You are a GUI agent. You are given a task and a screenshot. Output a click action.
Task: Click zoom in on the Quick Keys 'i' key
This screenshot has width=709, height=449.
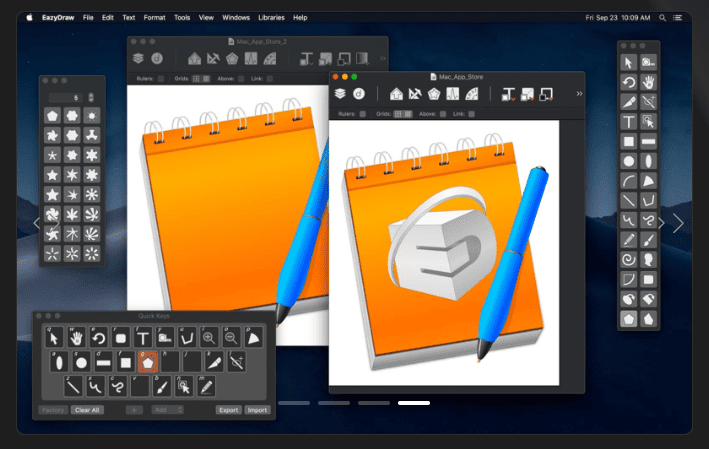(209, 337)
